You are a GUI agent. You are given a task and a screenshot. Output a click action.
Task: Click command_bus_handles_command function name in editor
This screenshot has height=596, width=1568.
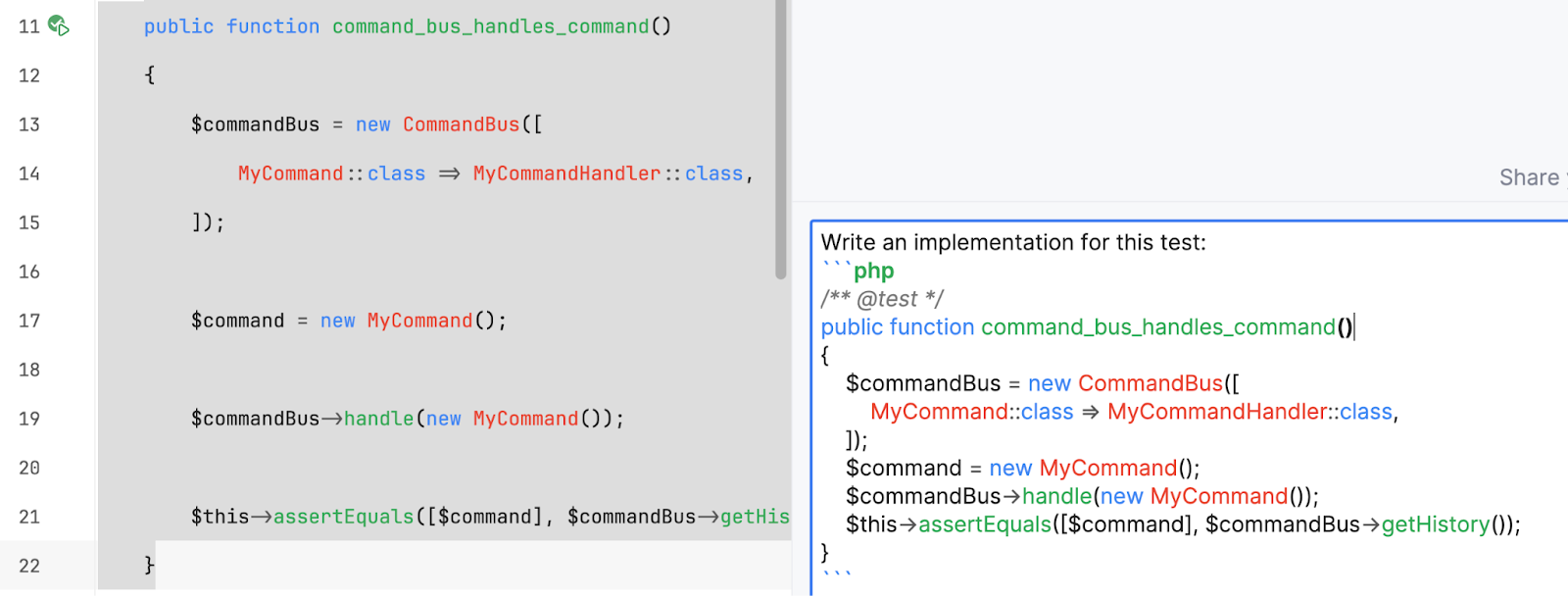(490, 26)
